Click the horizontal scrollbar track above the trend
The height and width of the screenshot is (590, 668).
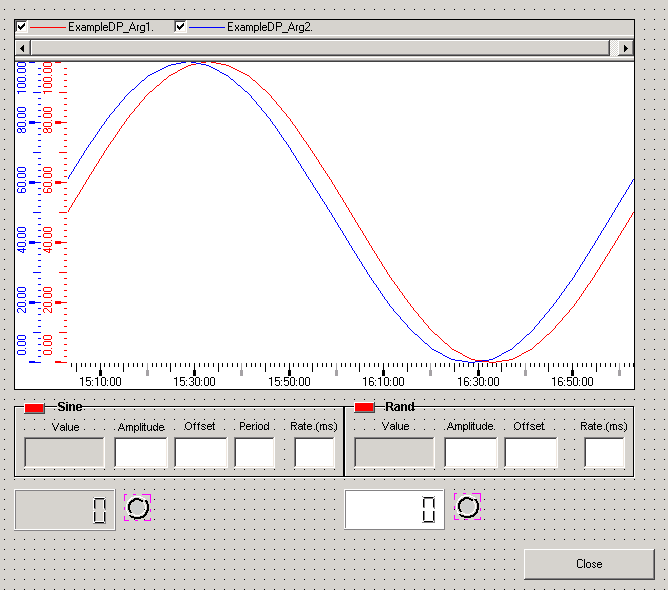tap(320, 47)
